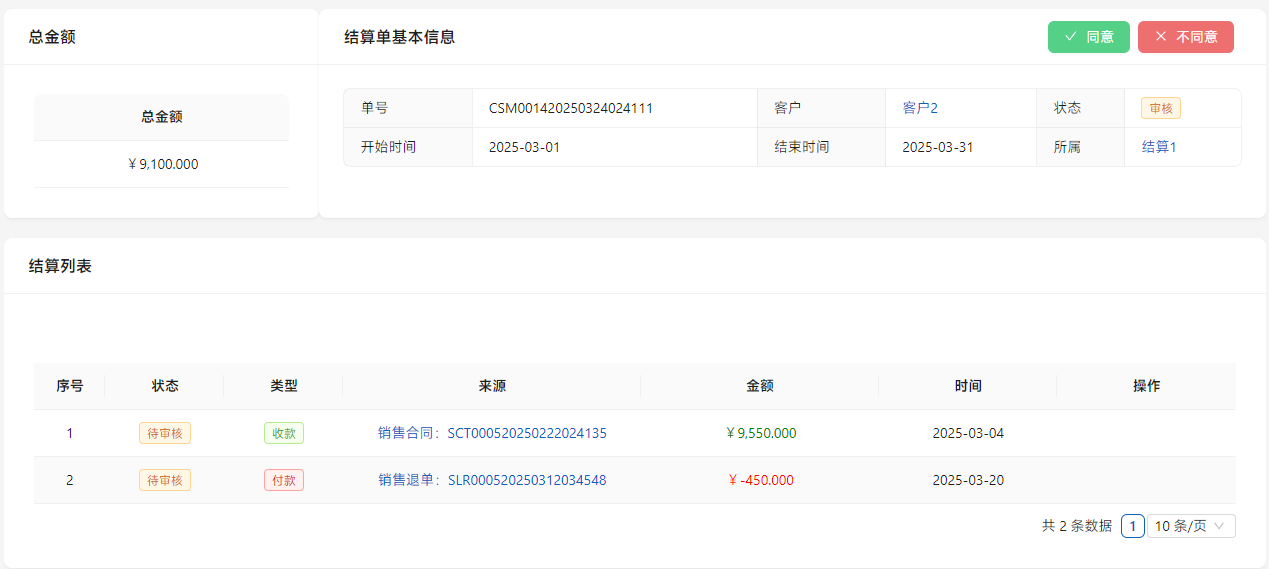
Task: Go to page 1 in pagination
Action: [1132, 526]
